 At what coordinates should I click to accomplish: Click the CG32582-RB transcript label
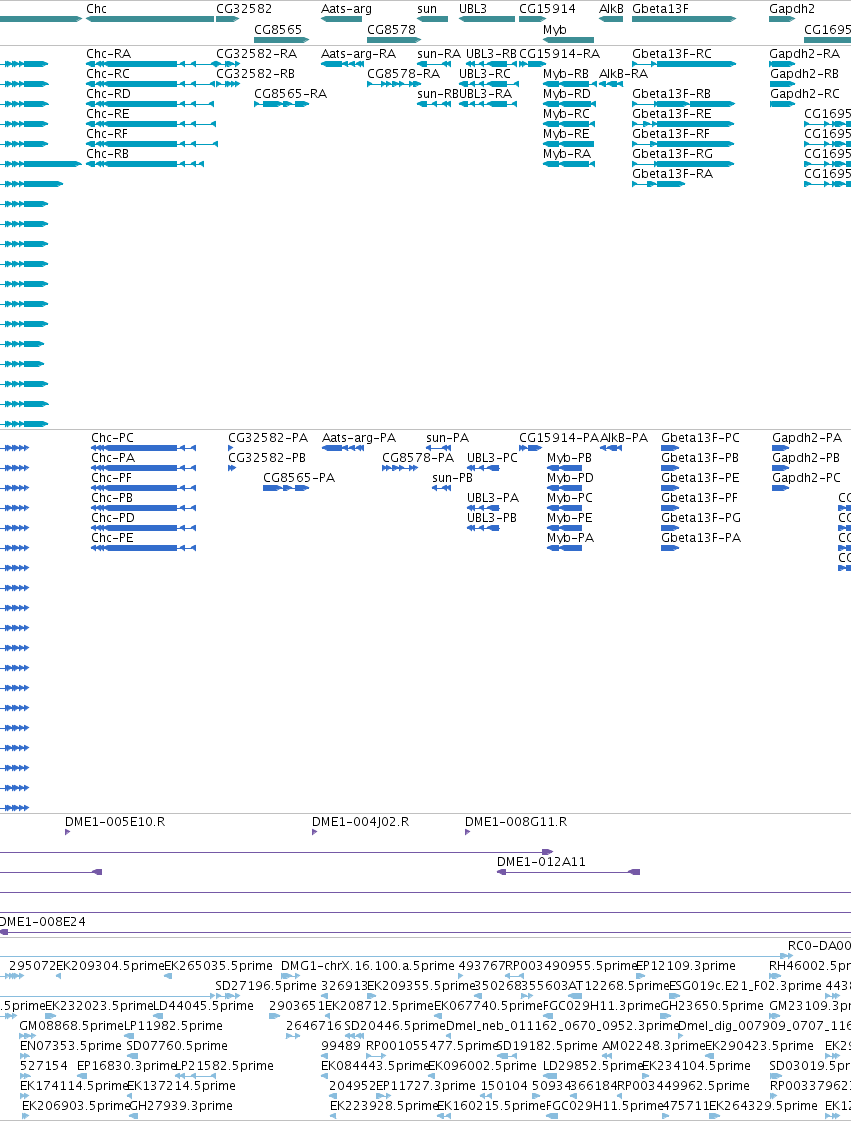pos(255,74)
